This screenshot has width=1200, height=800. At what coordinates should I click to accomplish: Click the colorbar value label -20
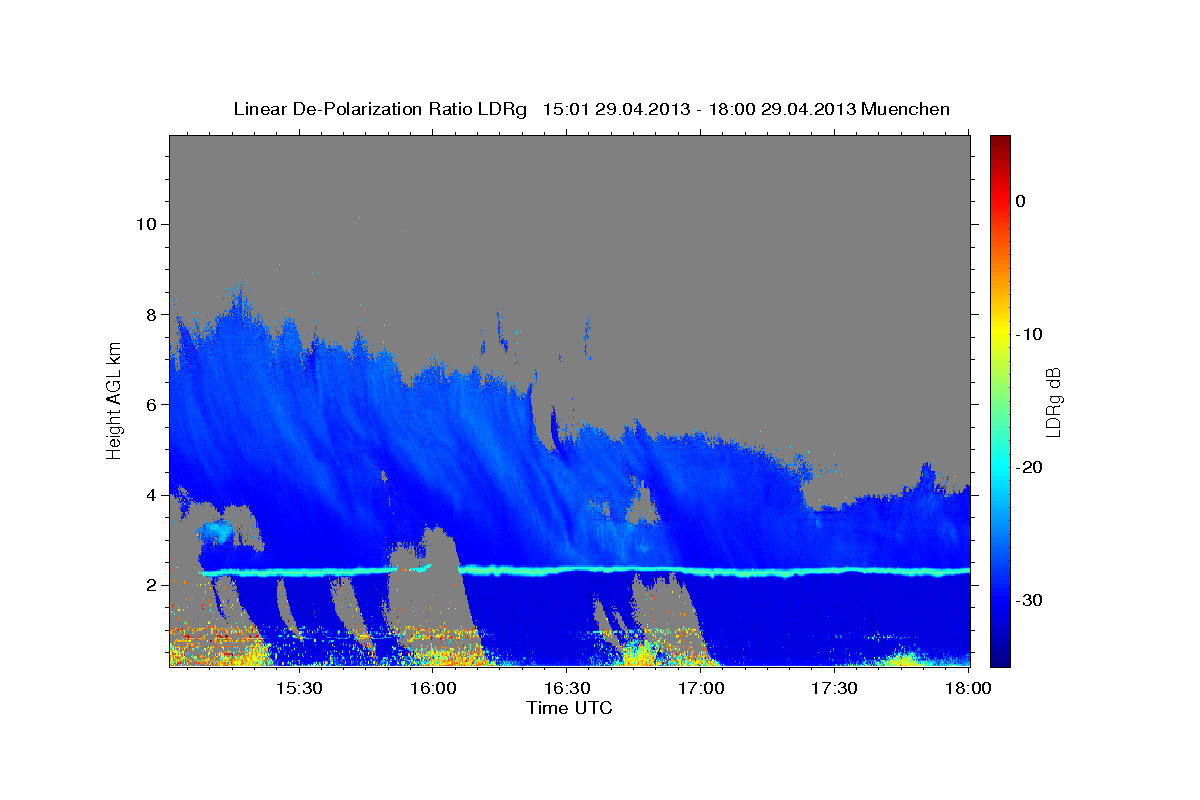1030,467
